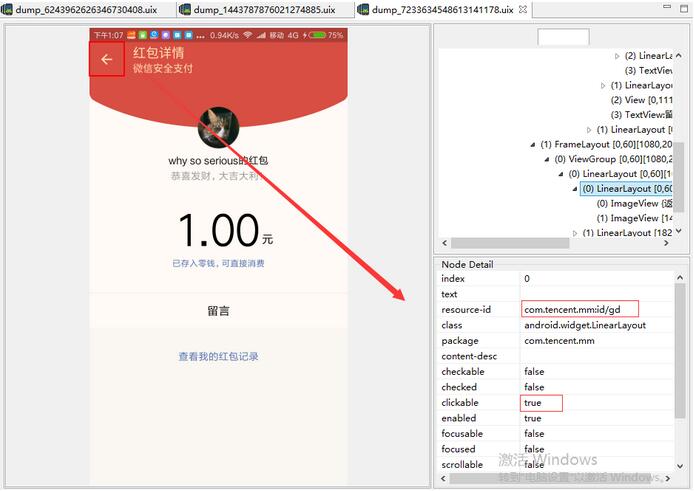Select the (2) View [0,111 tree row
Screen dimensions: 694x491
pos(641,100)
